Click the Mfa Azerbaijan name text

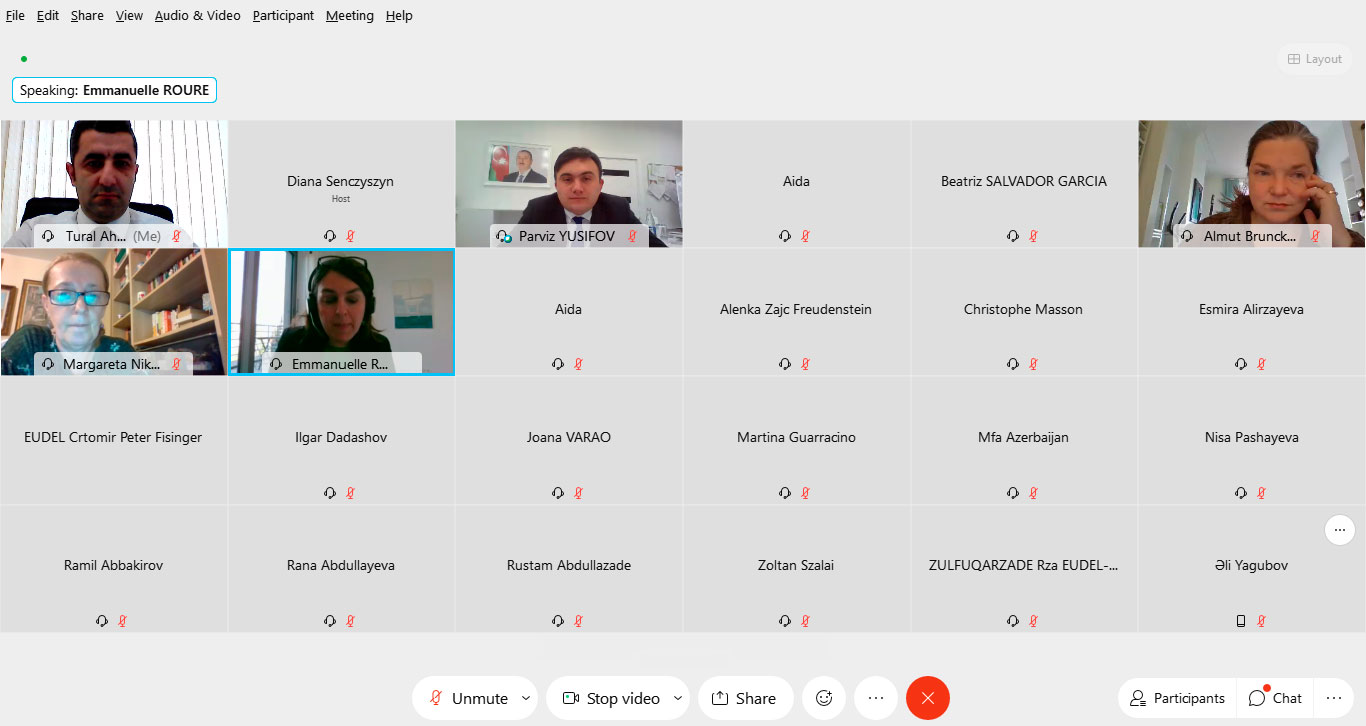(x=1023, y=437)
